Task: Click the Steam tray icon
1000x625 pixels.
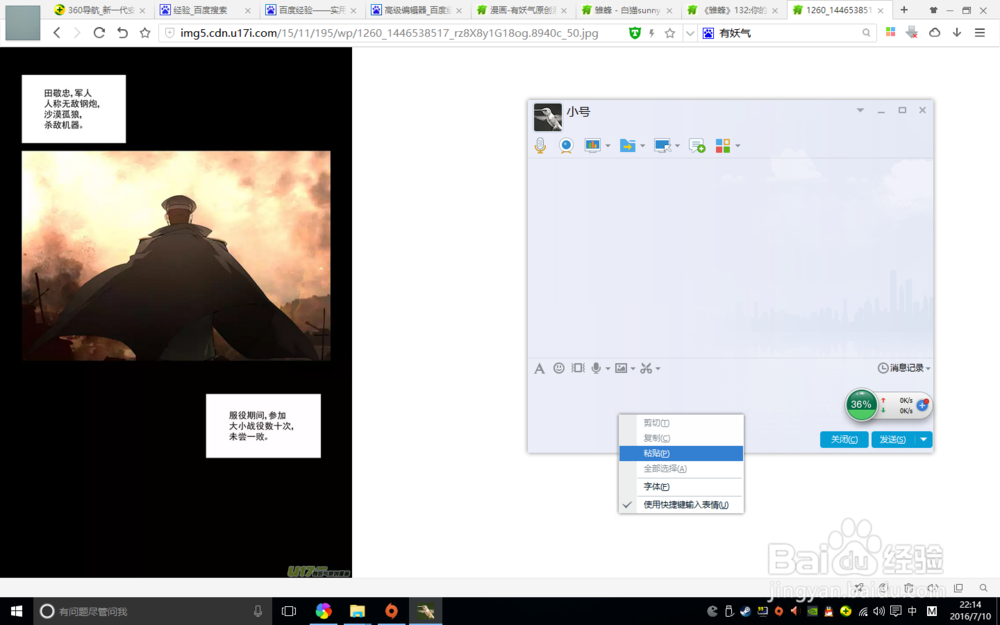Action: (745, 611)
